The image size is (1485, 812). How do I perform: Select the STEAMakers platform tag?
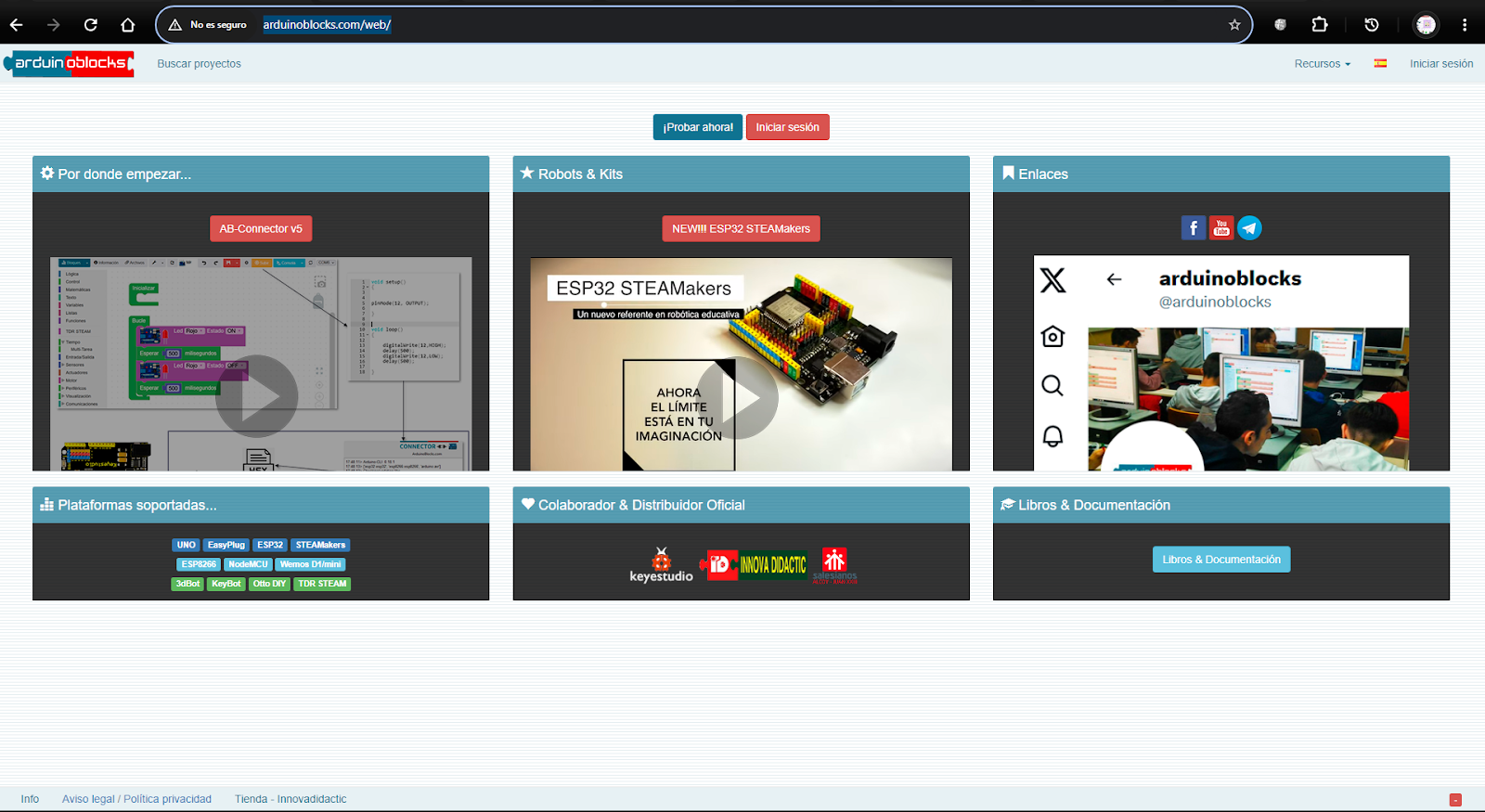(320, 545)
